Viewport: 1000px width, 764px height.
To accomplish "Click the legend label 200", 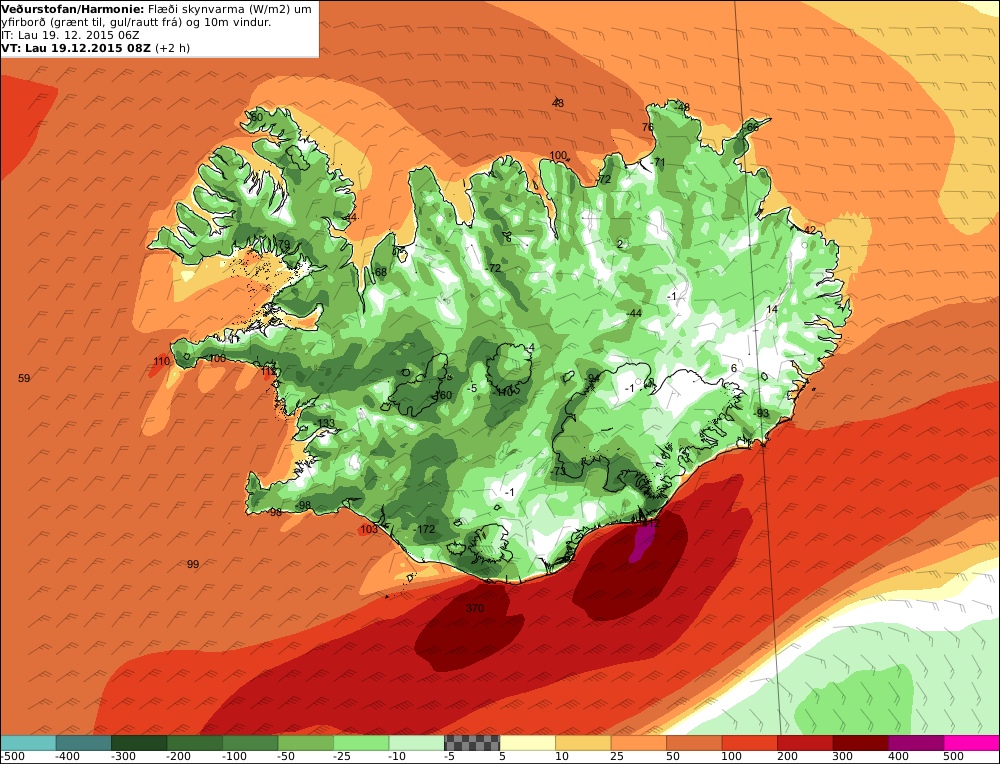I will pos(788,756).
